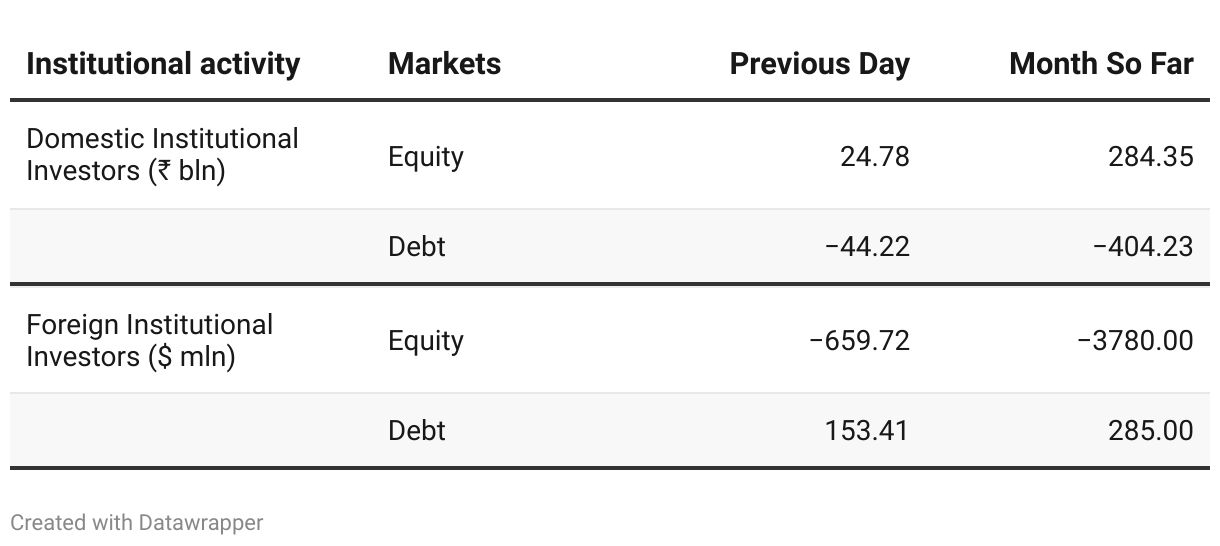Viewport: 1220px width, 546px height.
Task: Click the 24.78 Previous Day equity value
Action: pyautogui.click(x=867, y=156)
